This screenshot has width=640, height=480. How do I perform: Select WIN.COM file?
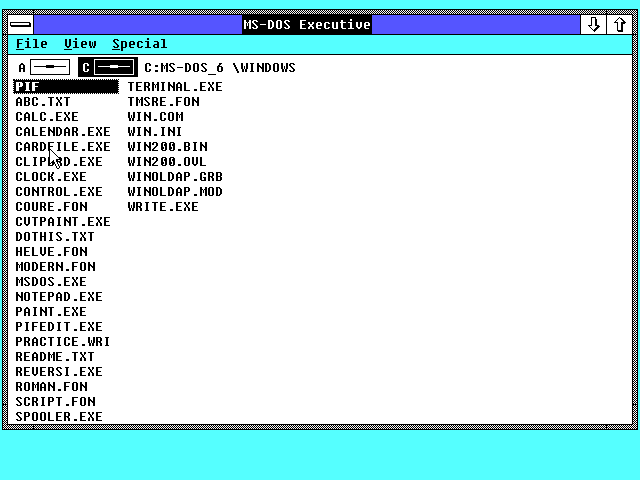[x=156, y=117]
